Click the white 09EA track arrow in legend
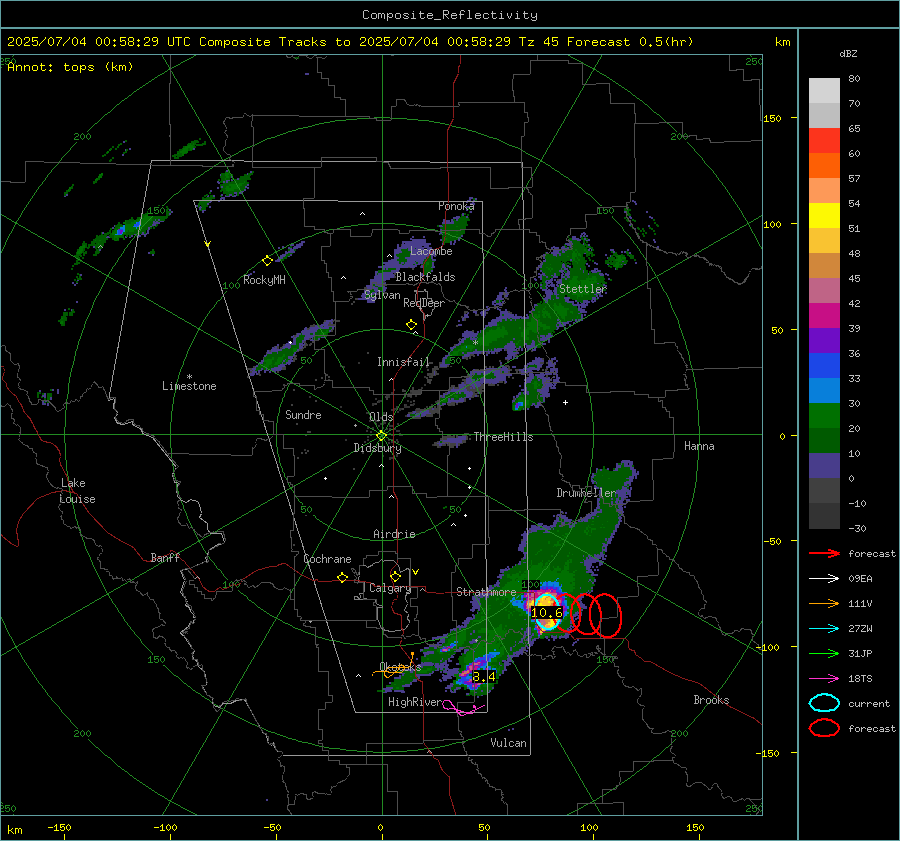The height and width of the screenshot is (841, 900). [824, 579]
